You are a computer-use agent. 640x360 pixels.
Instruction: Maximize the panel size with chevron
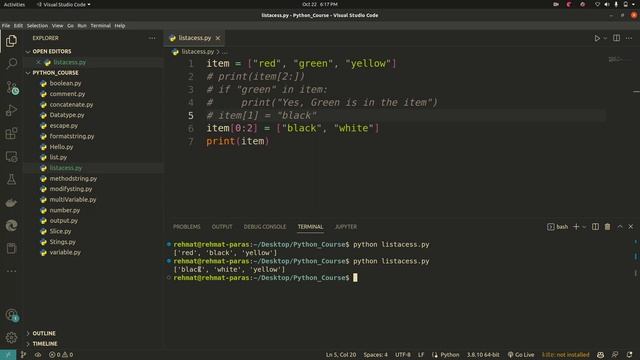tap(620, 227)
